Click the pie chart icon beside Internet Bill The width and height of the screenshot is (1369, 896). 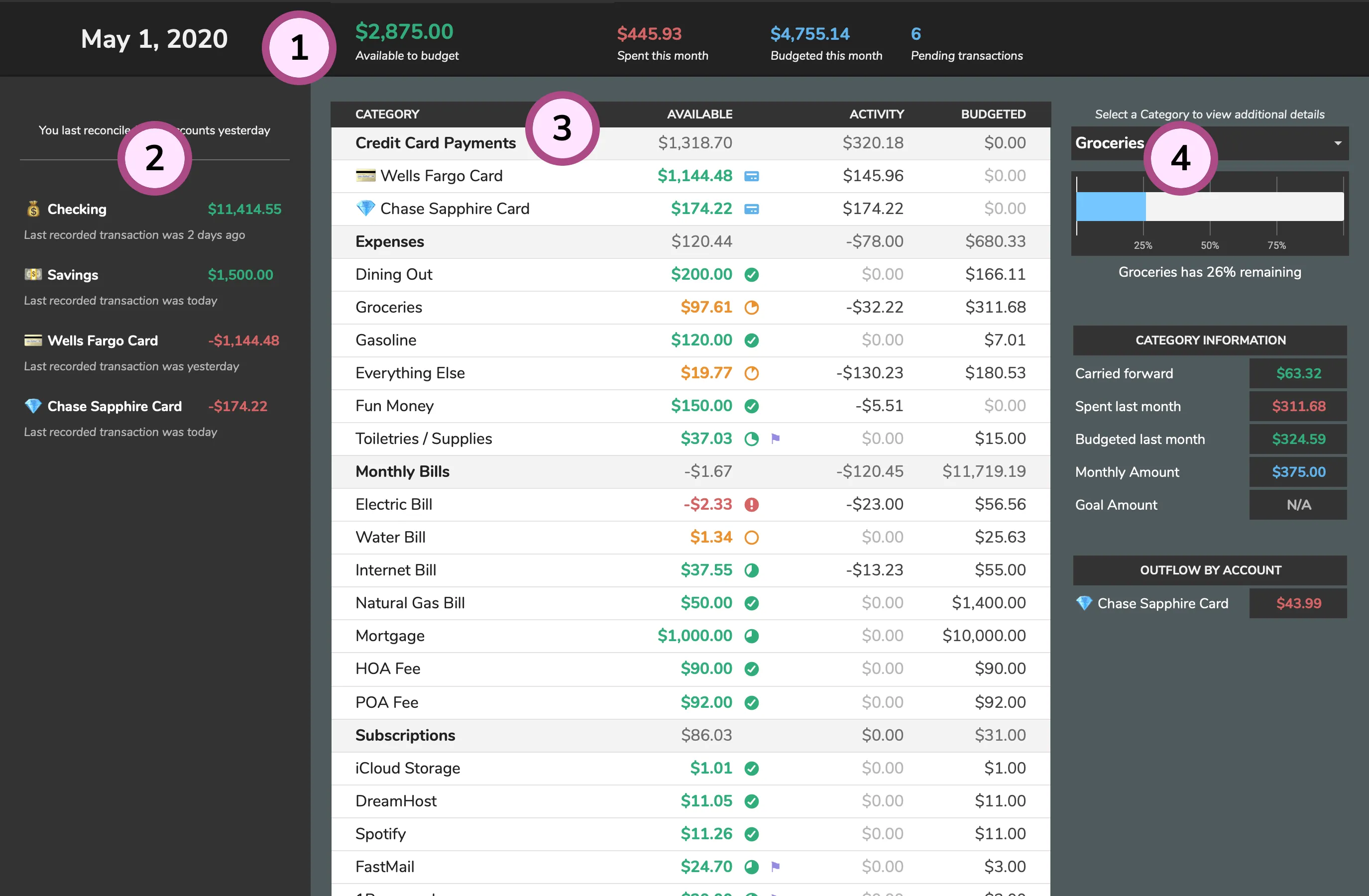click(x=752, y=570)
